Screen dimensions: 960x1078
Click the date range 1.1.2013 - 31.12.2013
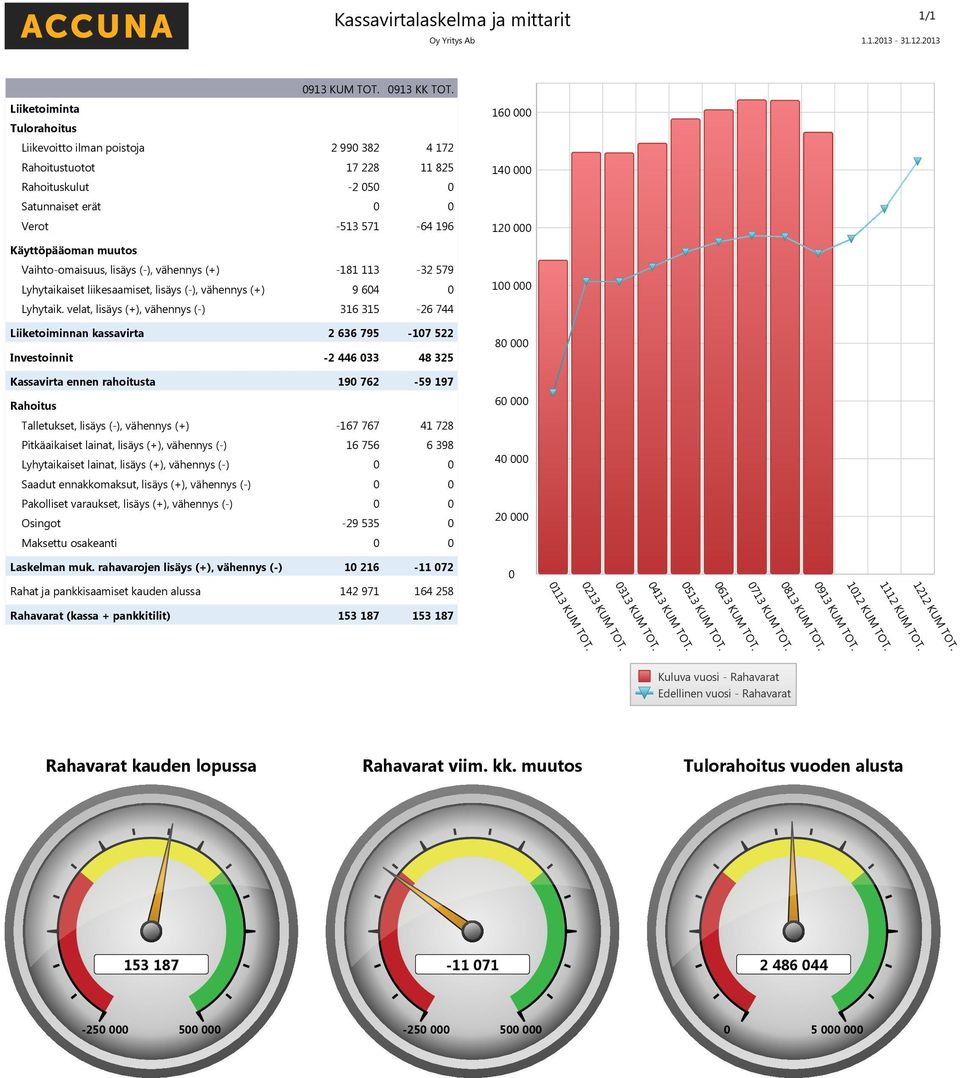[900, 41]
